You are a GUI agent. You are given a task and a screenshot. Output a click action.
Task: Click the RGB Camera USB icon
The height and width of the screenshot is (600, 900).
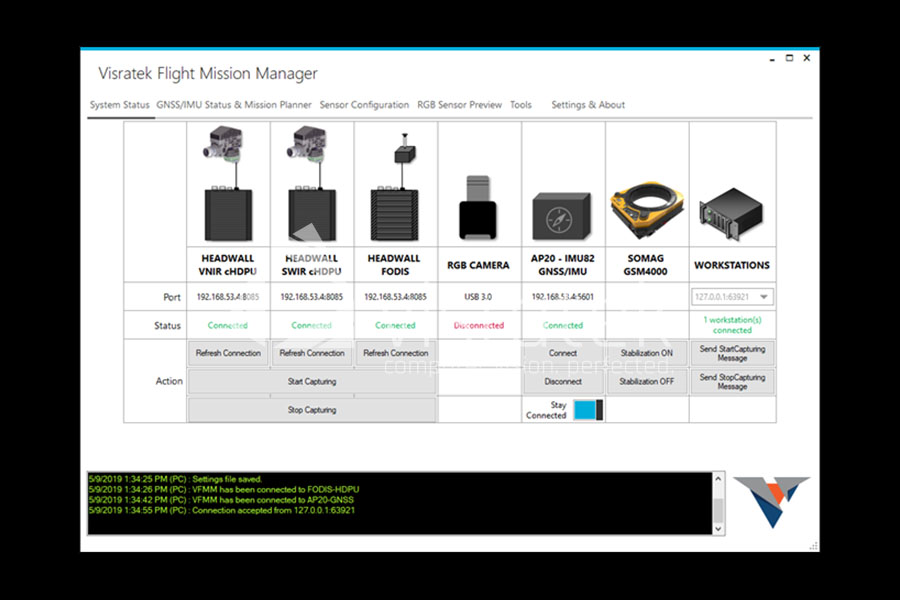[x=478, y=208]
